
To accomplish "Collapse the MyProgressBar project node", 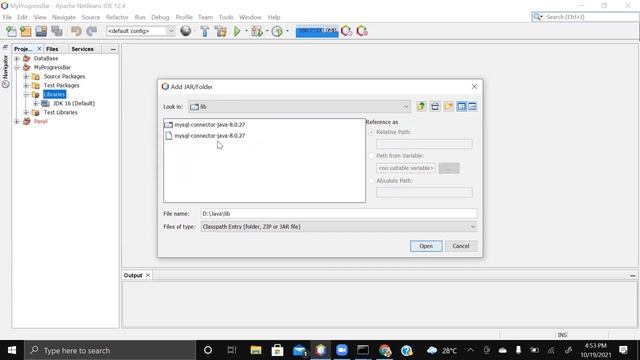I will click(17, 67).
